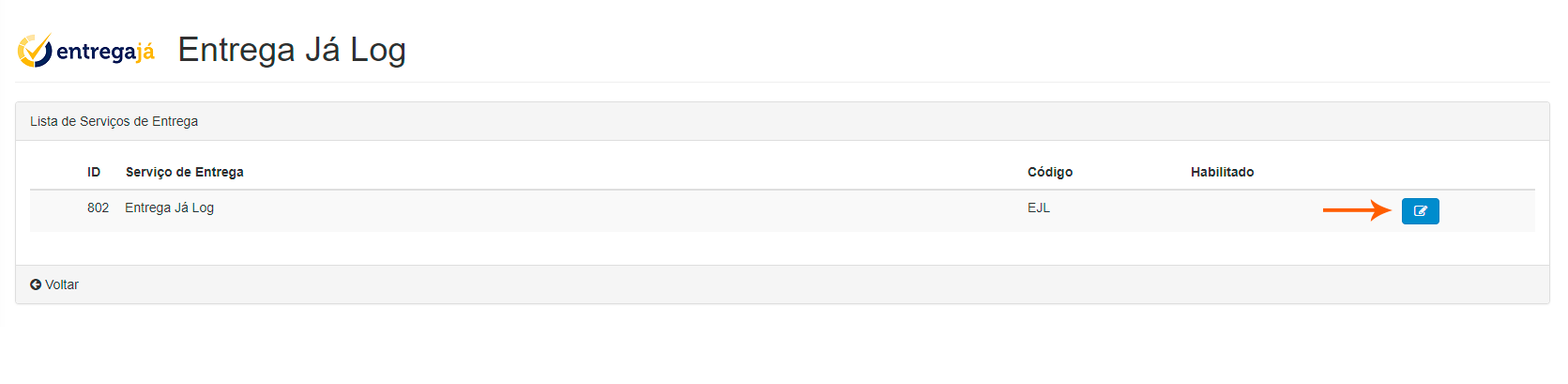1568x384 pixels.
Task: Click the ID column header
Action: (x=94, y=172)
